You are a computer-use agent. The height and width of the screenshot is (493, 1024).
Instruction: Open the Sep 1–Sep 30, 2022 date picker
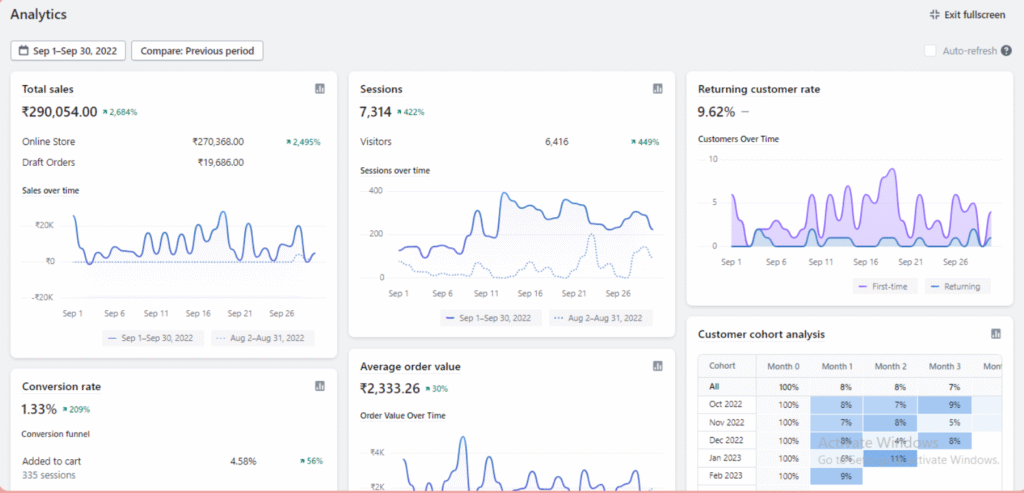tap(69, 51)
